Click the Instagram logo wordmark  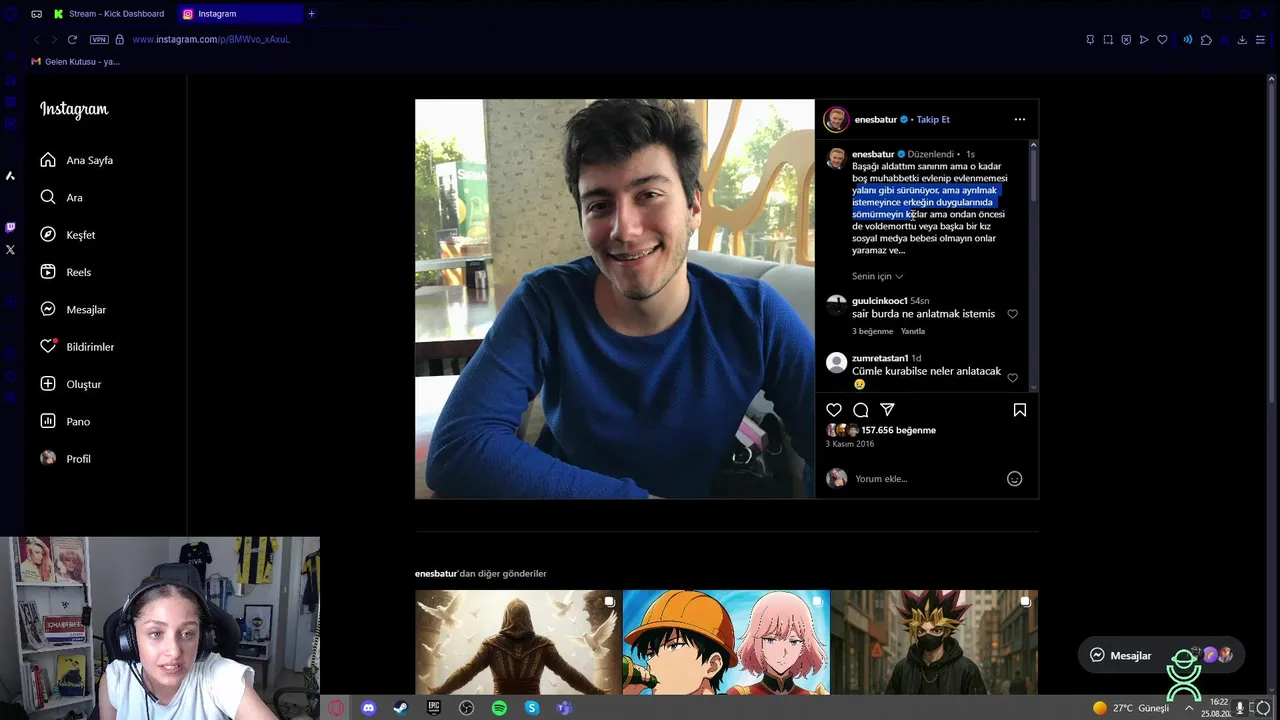point(74,110)
